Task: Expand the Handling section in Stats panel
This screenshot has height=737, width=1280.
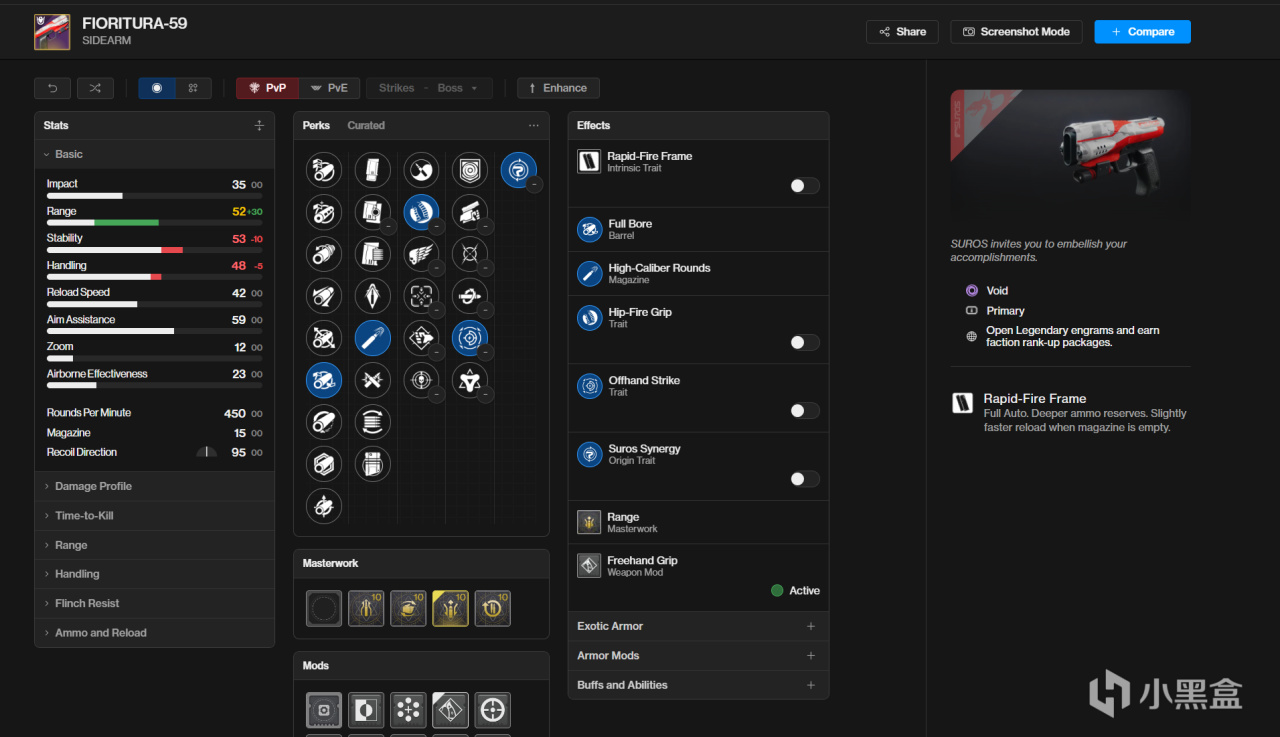Action: [154, 574]
